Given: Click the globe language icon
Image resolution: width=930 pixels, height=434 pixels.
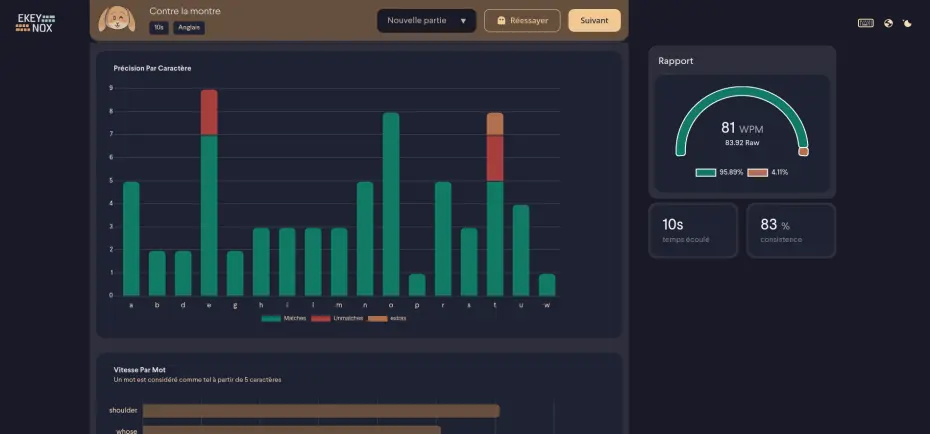Looking at the screenshot, I should click(888, 23).
